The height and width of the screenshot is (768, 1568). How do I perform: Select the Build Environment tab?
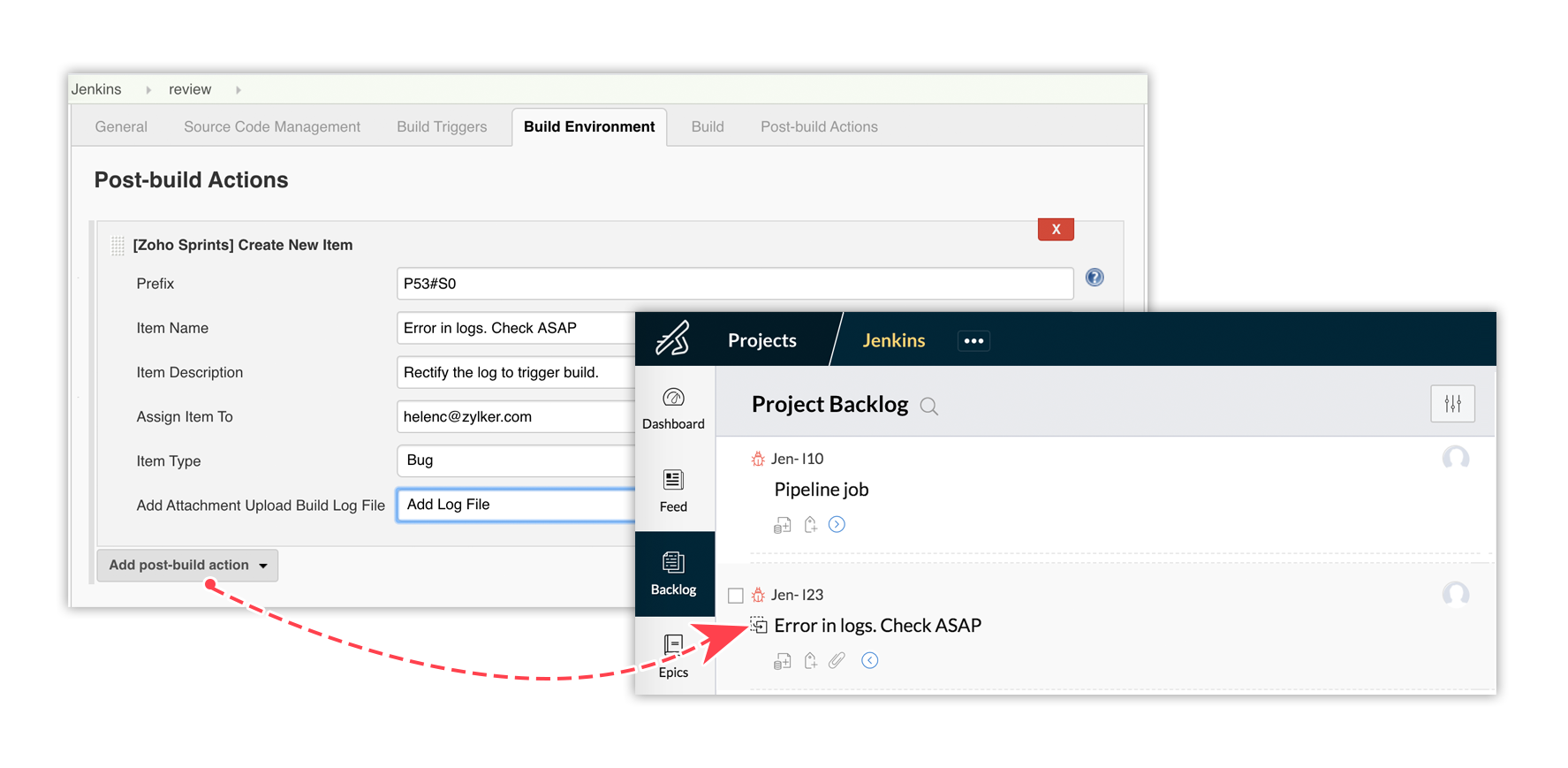click(x=589, y=126)
